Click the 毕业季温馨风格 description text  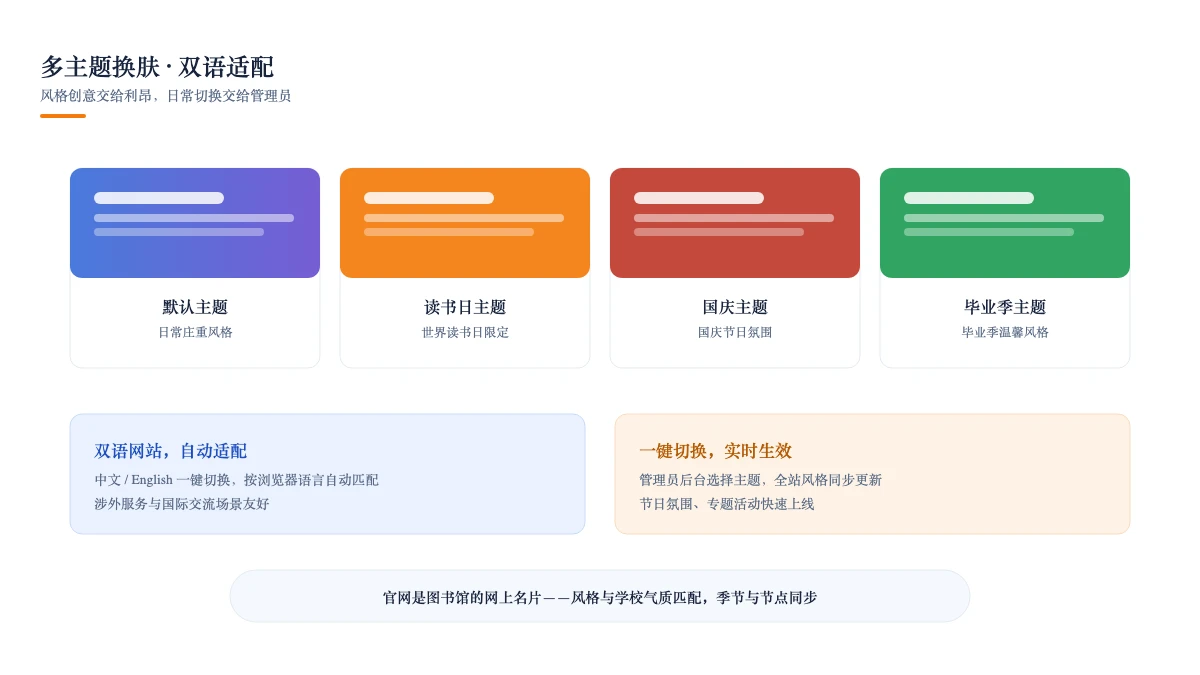(1005, 332)
